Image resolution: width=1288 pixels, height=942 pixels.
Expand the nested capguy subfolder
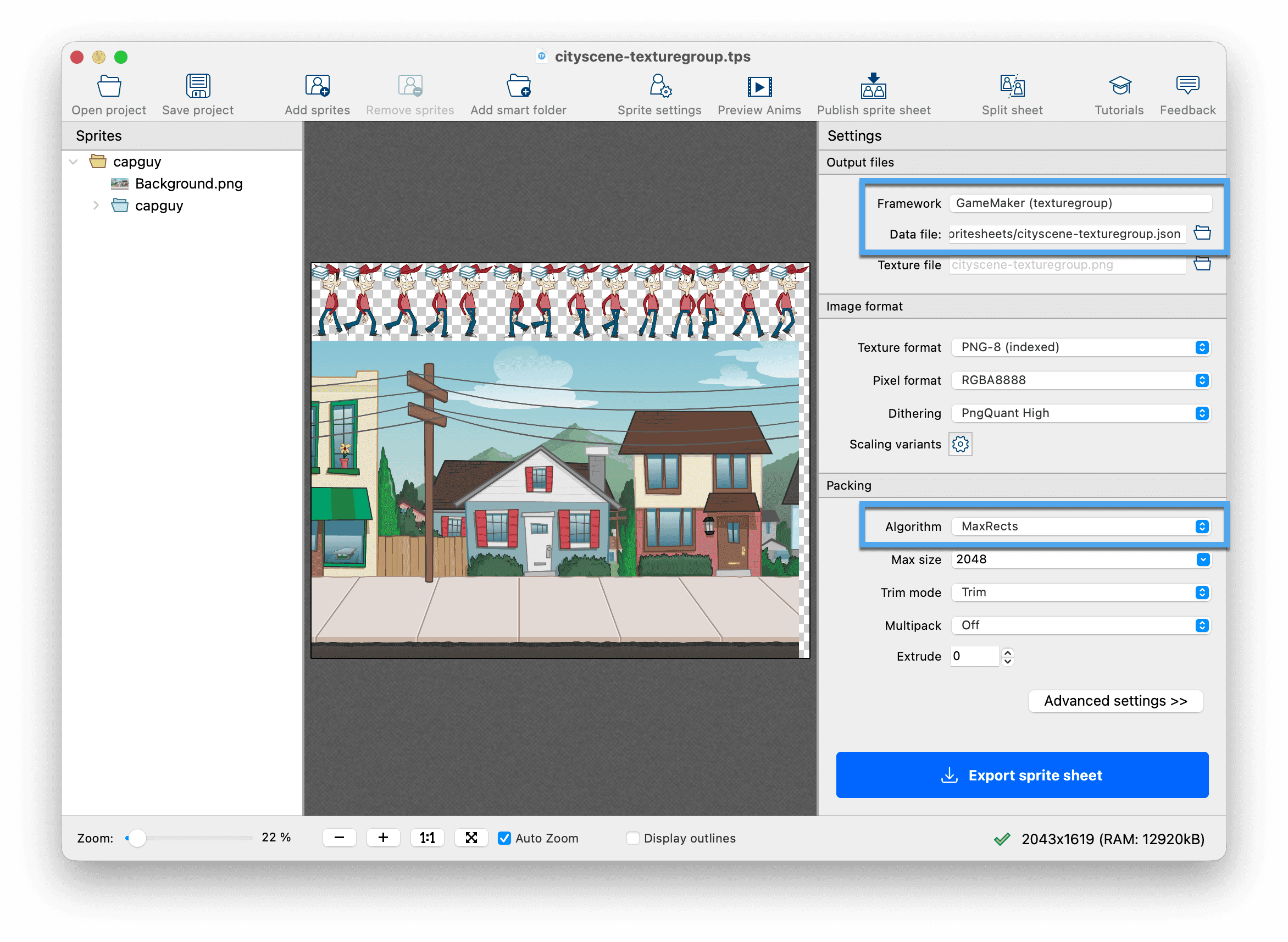(95, 206)
